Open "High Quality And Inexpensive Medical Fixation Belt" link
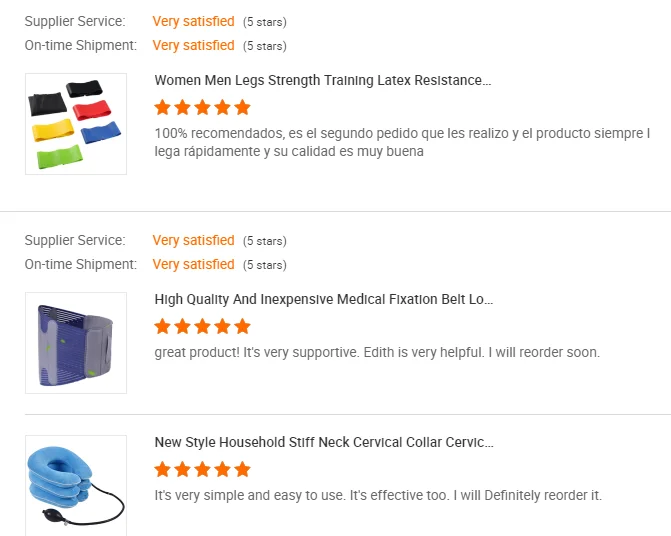Viewport: 671px width, 536px height. coord(324,299)
